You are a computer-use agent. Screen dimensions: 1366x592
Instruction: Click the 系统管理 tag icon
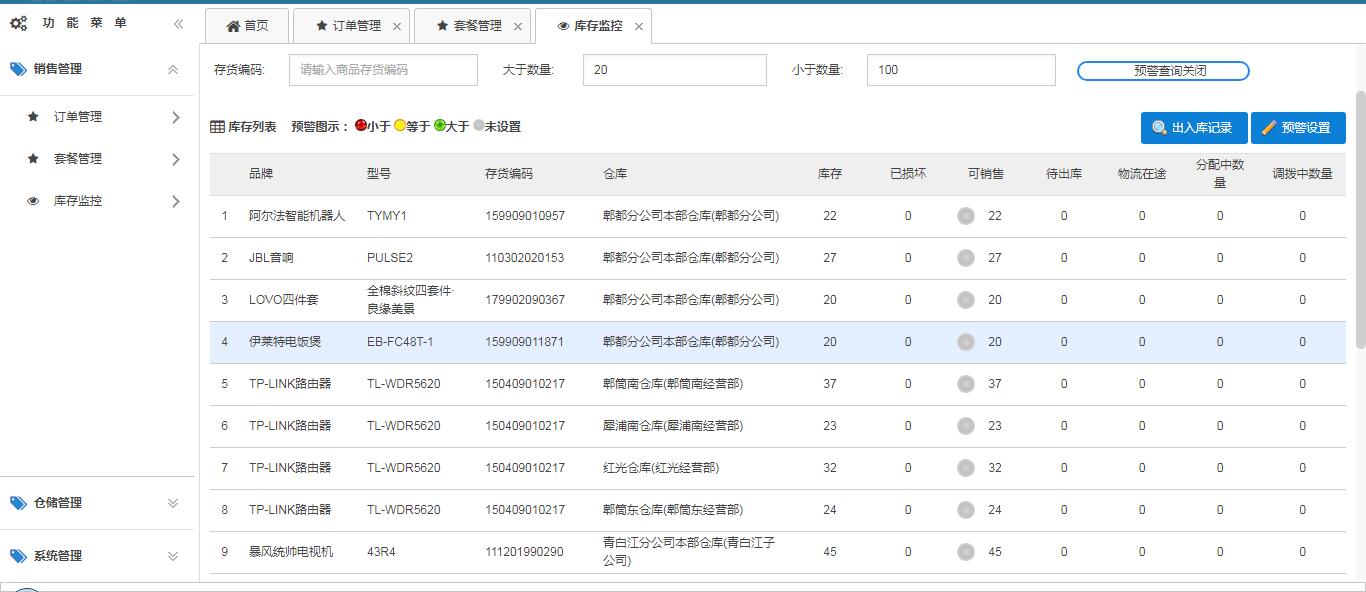pos(18,556)
